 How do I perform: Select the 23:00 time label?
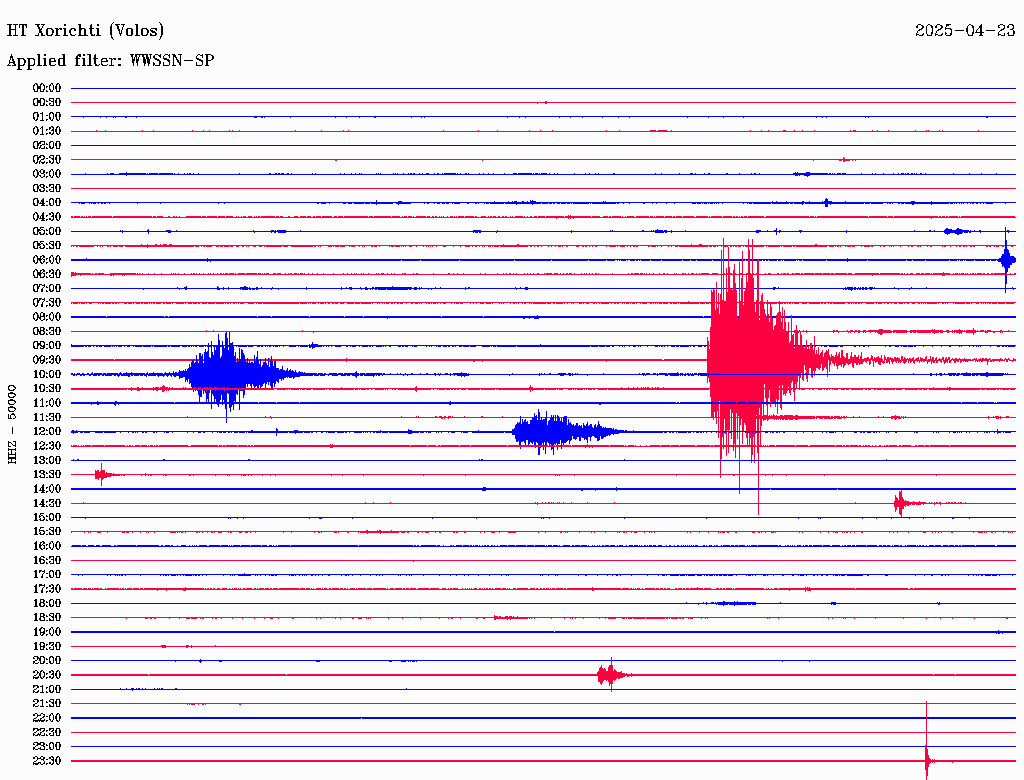[x=47, y=747]
